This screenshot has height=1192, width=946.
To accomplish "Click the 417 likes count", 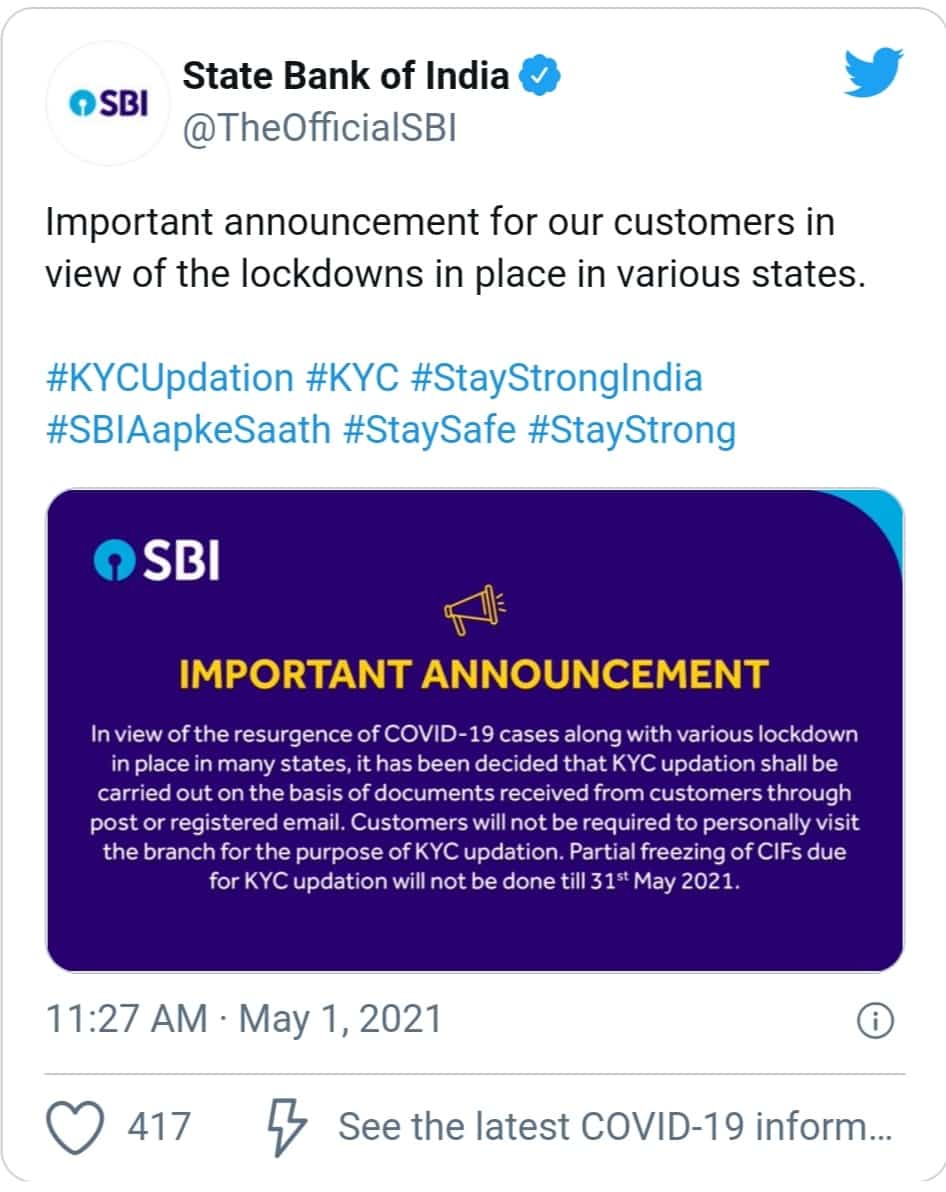I will pyautogui.click(x=158, y=1127).
